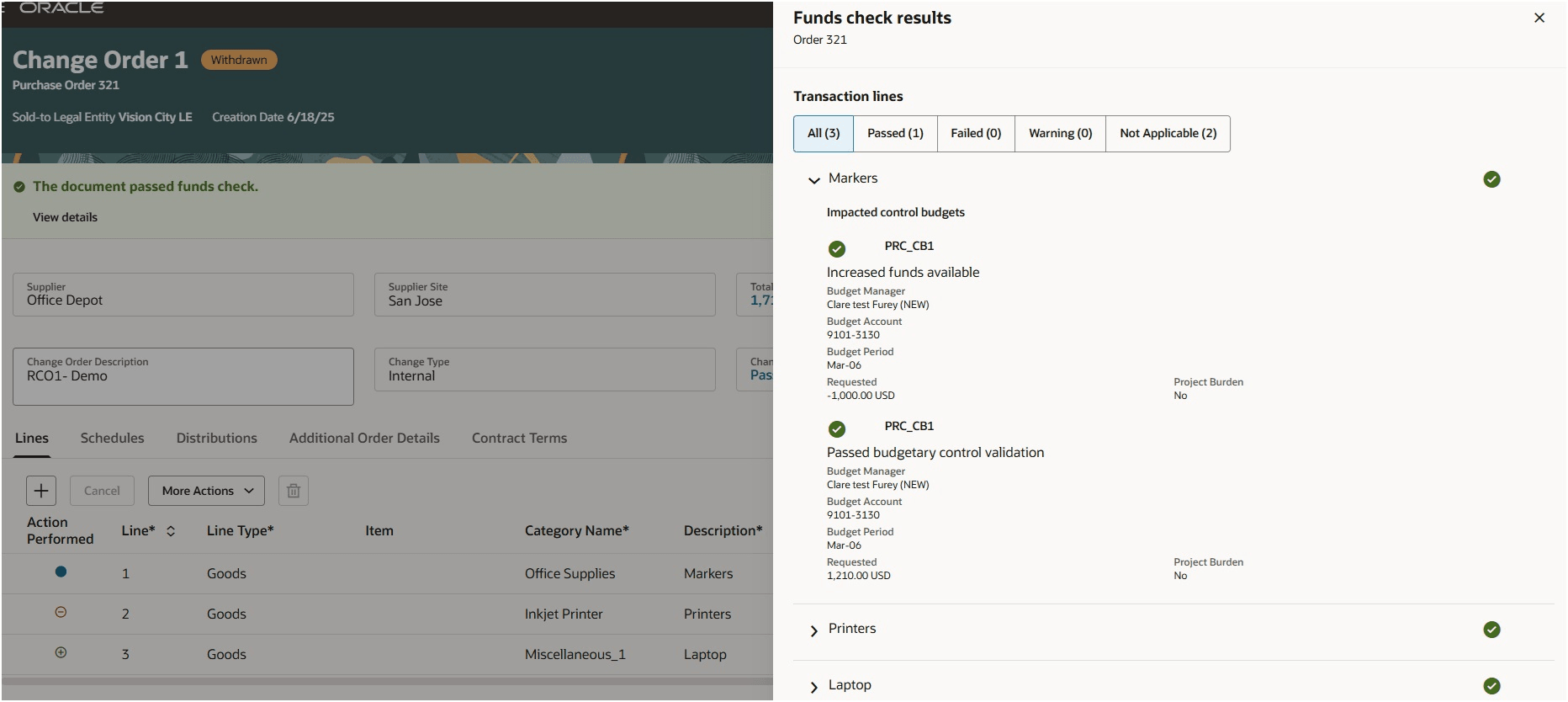Click the Line Type column header
This screenshot has height=702, width=1568.
[x=241, y=531]
